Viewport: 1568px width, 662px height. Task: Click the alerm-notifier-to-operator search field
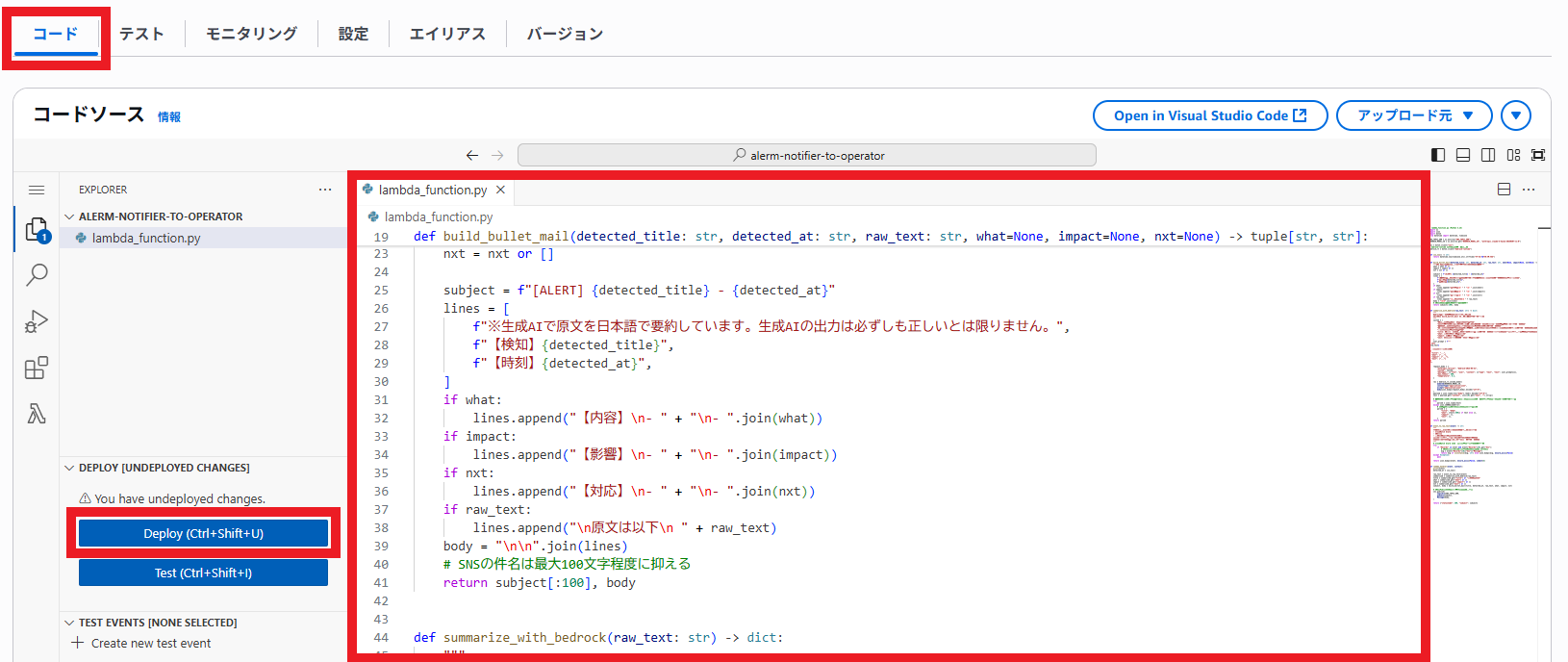coord(806,155)
